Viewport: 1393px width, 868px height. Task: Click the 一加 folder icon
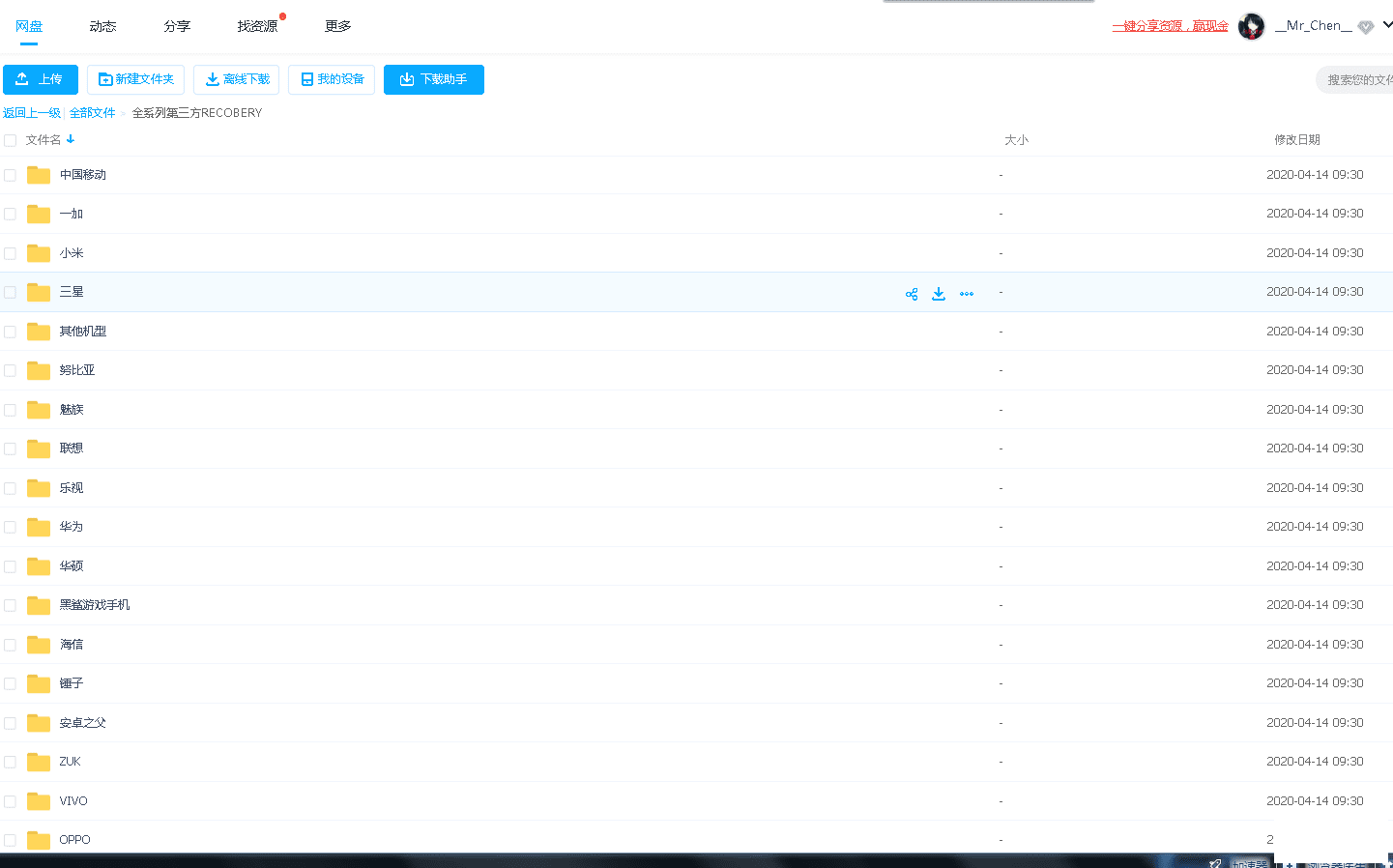(x=39, y=214)
